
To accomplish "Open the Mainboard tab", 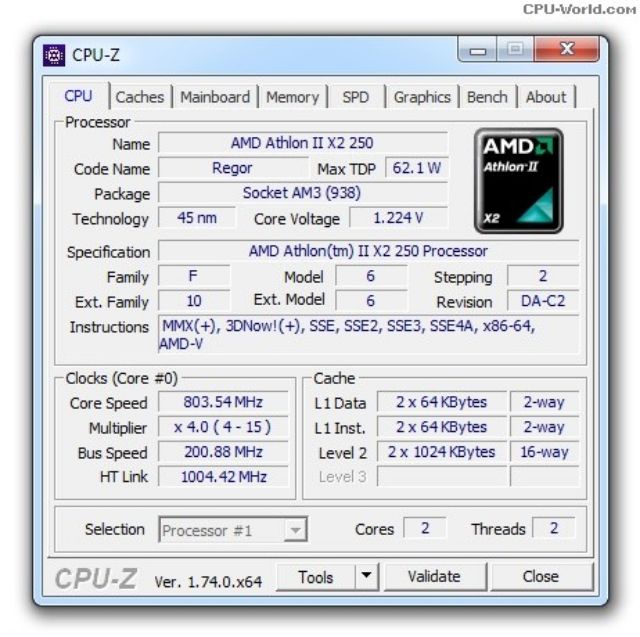I will (215, 97).
